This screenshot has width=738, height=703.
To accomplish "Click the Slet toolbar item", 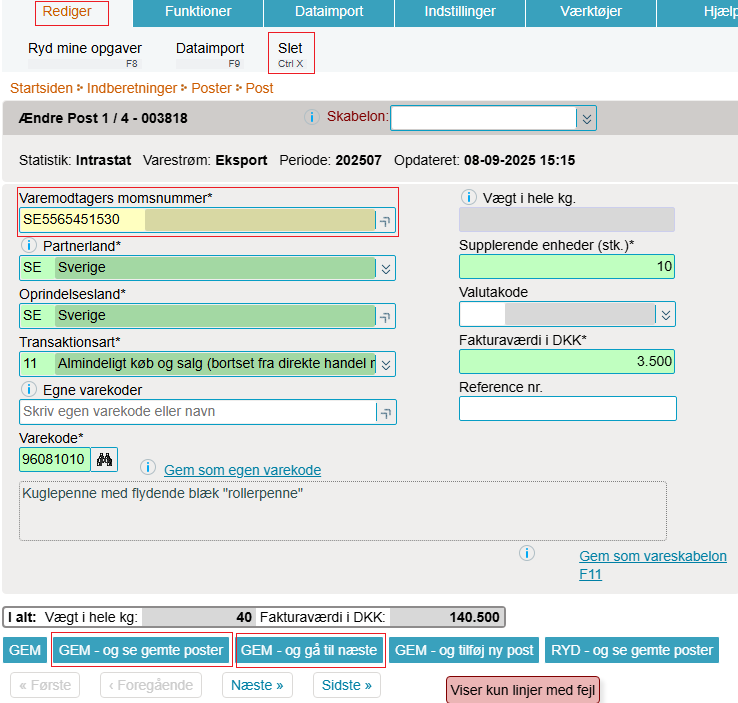I will tap(291, 53).
